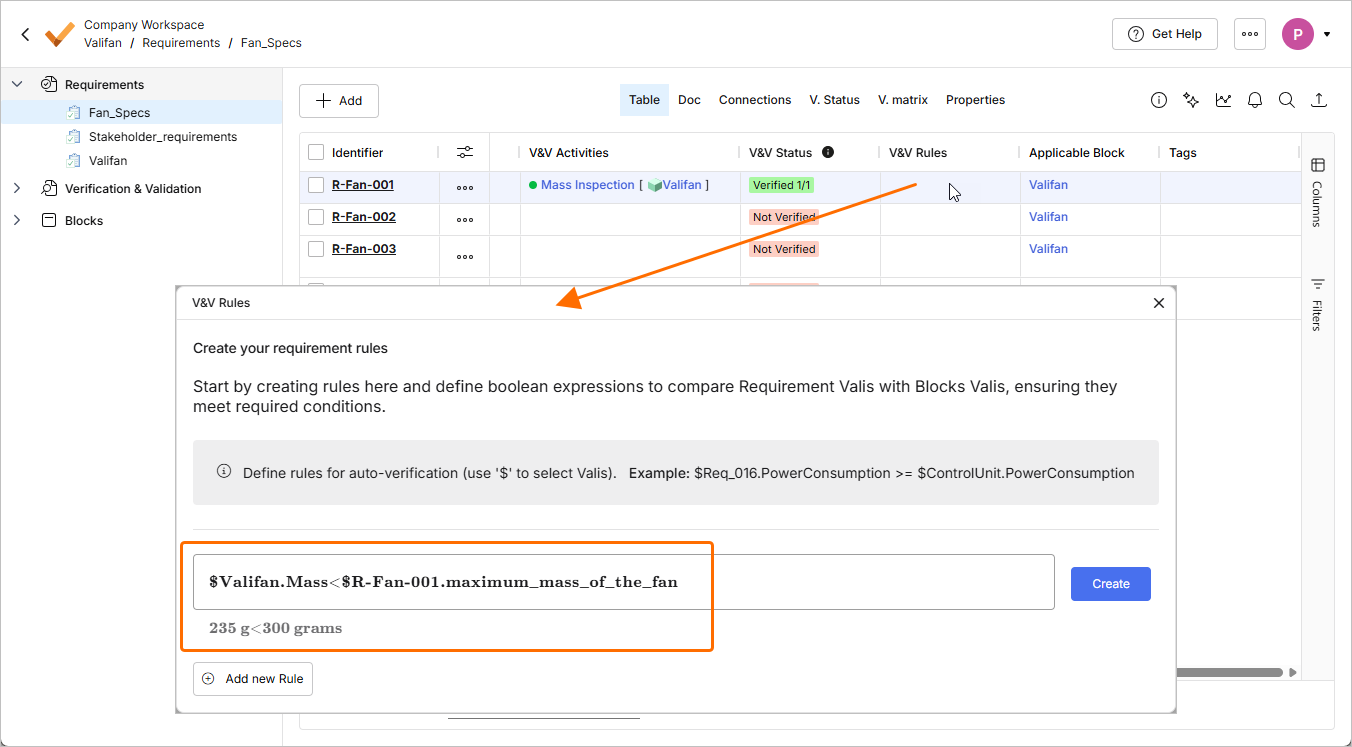The width and height of the screenshot is (1352, 747).
Task: Expand the Blocks tree node
Action: click(17, 220)
